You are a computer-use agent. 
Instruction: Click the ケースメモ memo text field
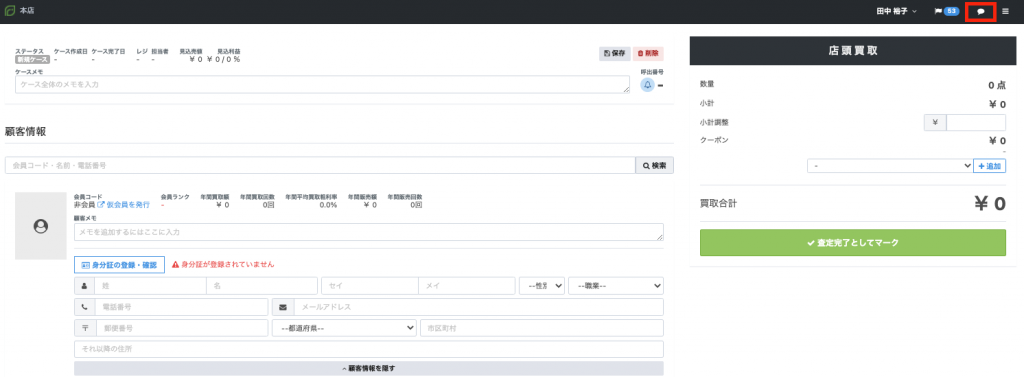coord(323,84)
